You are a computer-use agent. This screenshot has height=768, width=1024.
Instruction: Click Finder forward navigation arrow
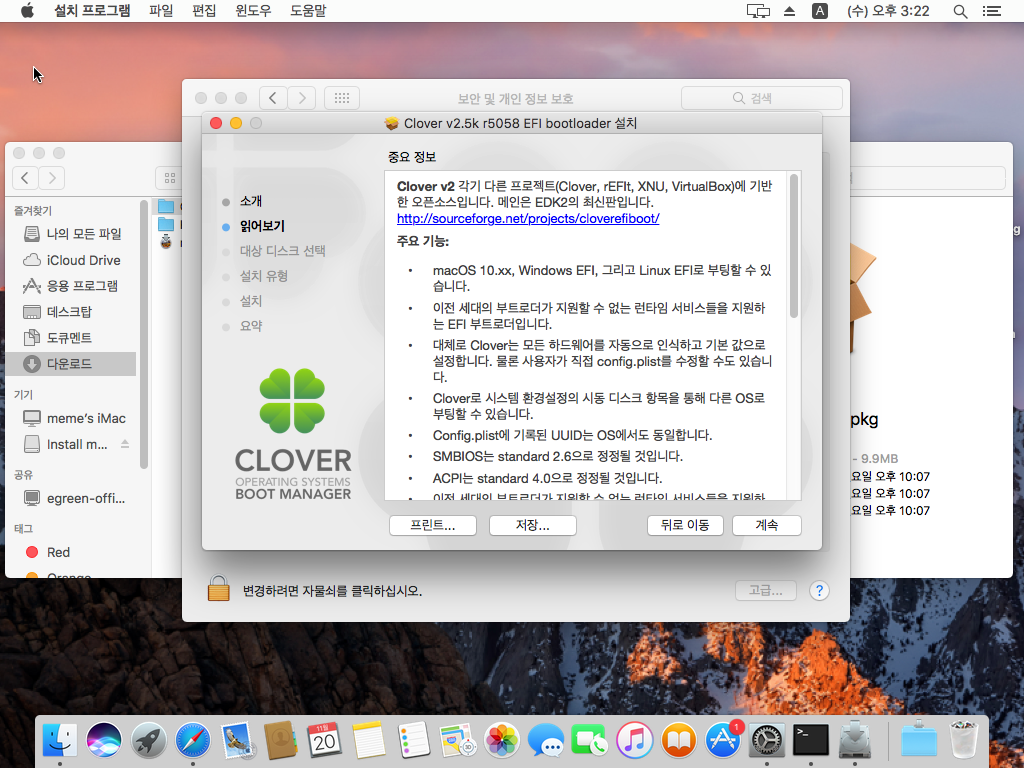[x=52, y=178]
